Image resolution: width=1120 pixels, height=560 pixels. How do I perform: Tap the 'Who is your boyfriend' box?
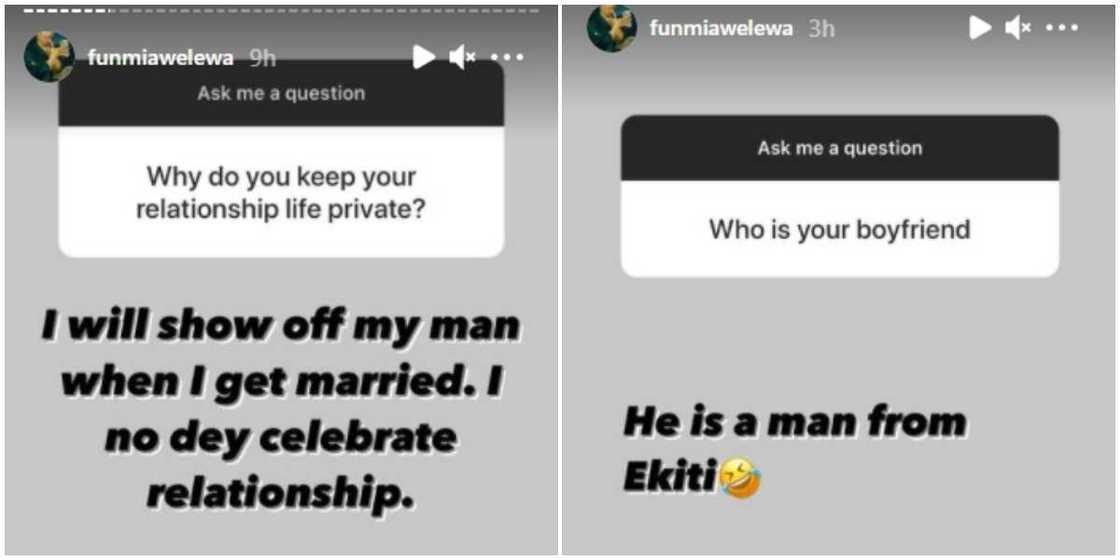[840, 229]
